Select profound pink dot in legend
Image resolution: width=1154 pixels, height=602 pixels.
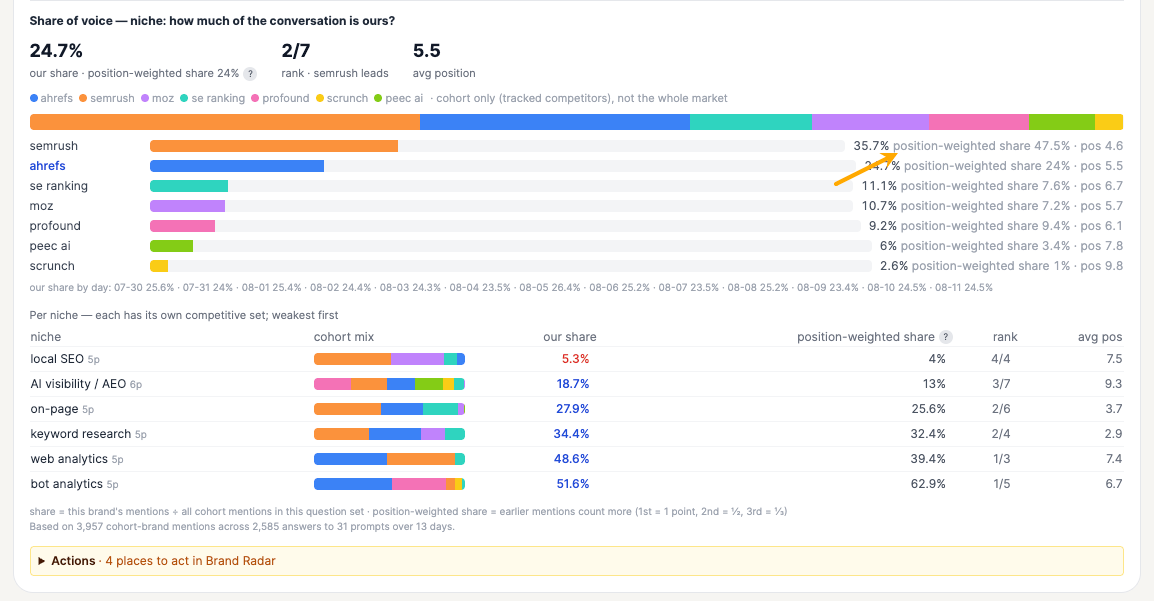pos(255,98)
